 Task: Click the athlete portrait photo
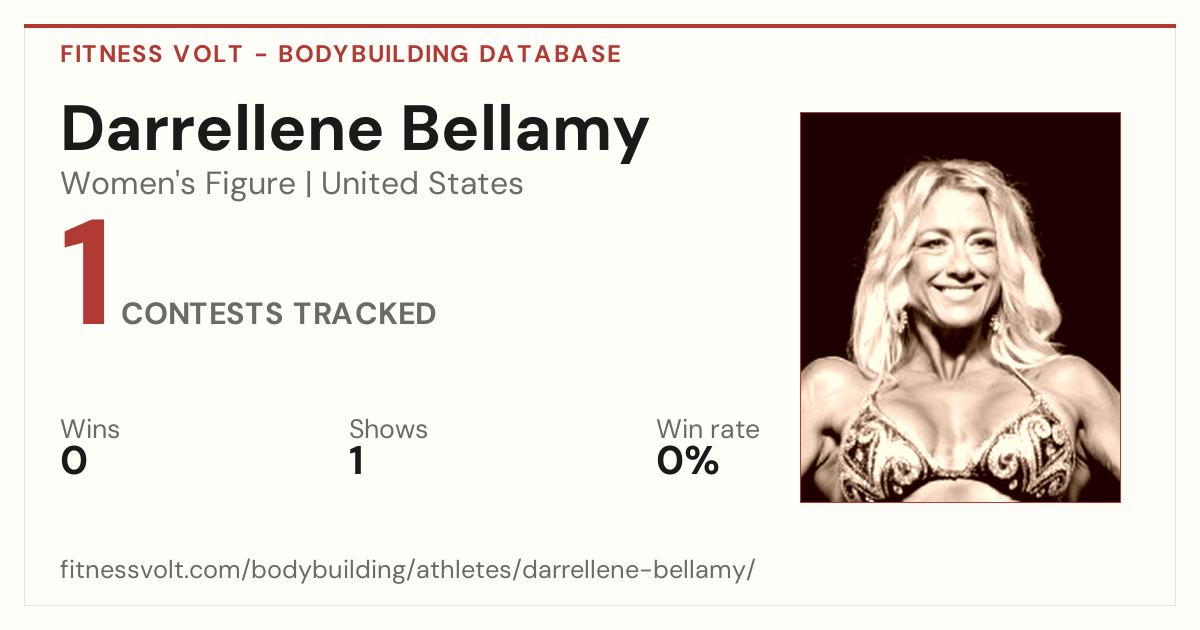[960, 307]
